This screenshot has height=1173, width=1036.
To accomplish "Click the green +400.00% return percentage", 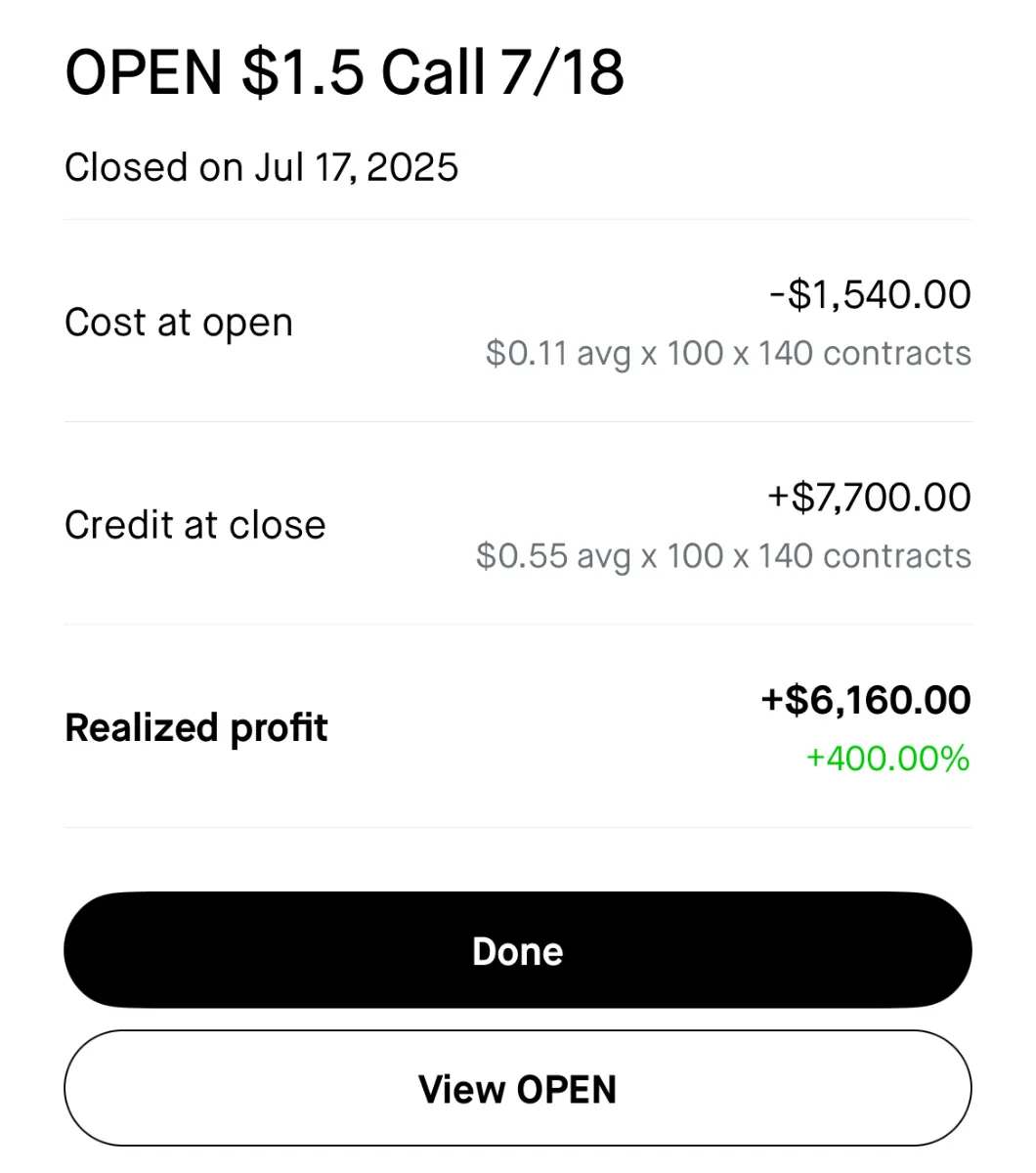I will click(x=887, y=759).
